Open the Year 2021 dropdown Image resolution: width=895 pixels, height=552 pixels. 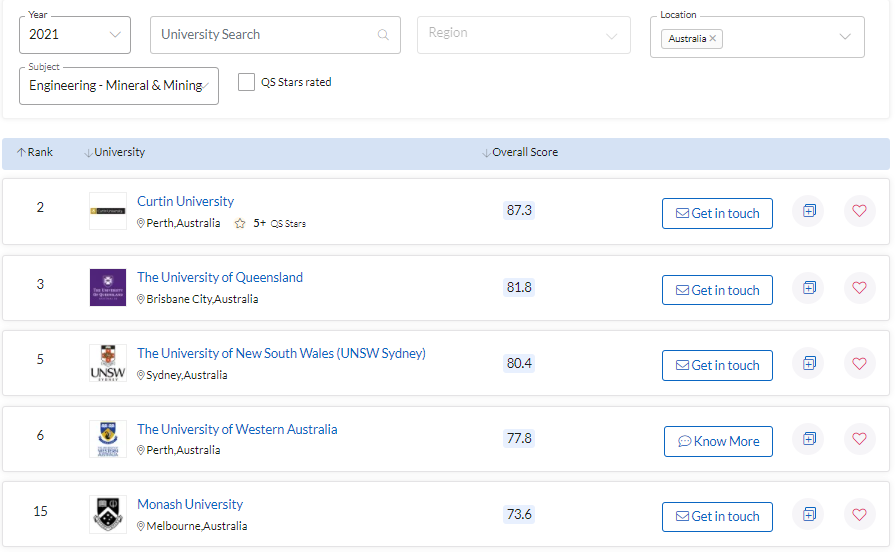pos(75,35)
